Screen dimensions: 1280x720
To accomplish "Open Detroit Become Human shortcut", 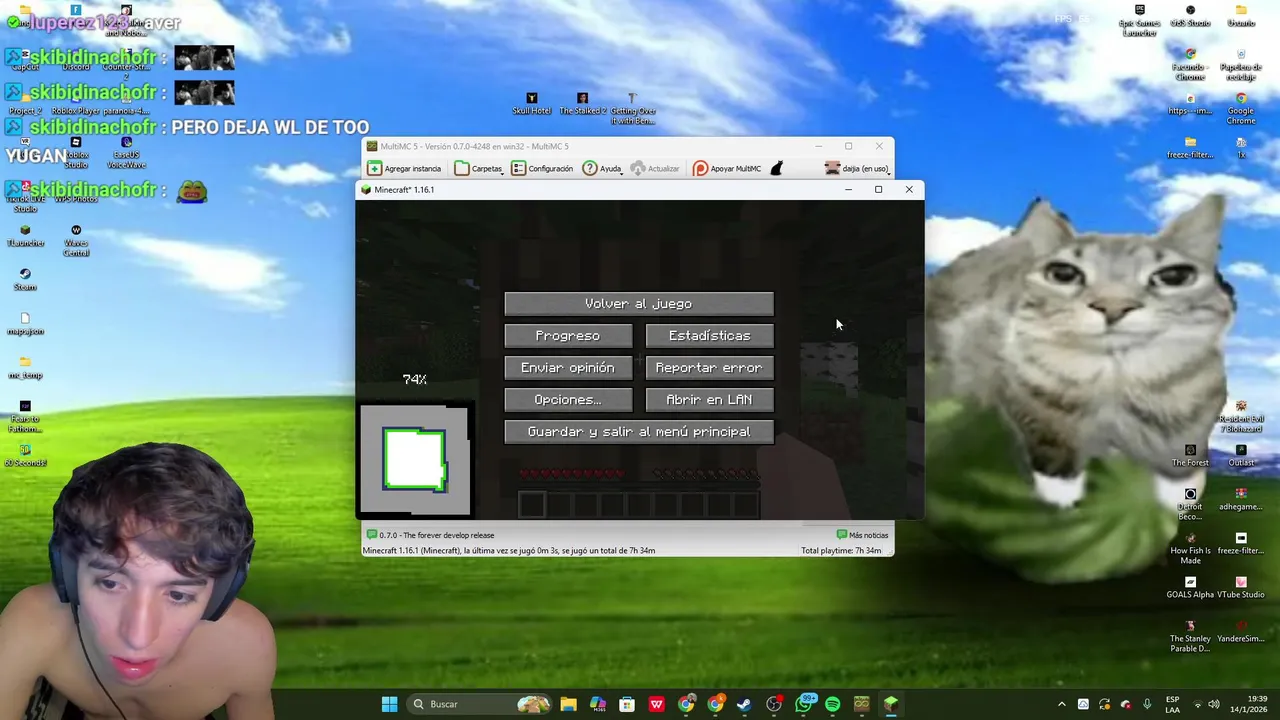I will pyautogui.click(x=1190, y=504).
